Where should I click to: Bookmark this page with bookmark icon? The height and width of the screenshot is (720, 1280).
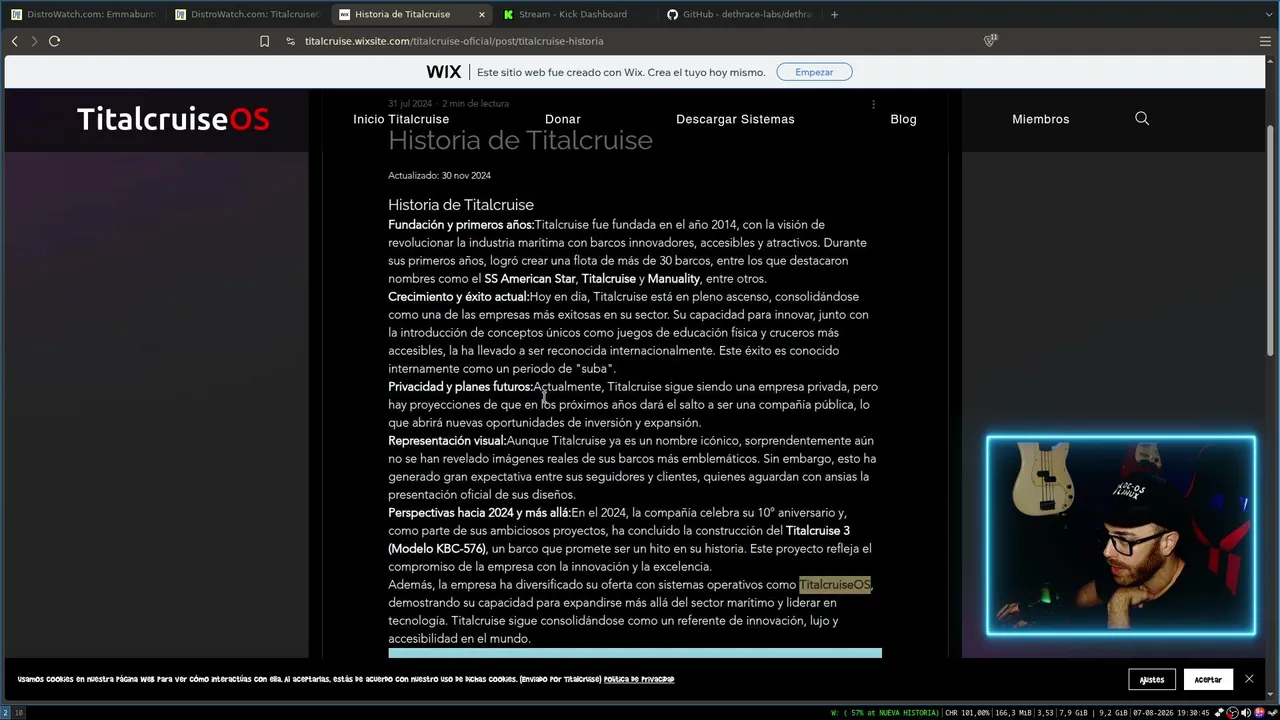(x=264, y=41)
